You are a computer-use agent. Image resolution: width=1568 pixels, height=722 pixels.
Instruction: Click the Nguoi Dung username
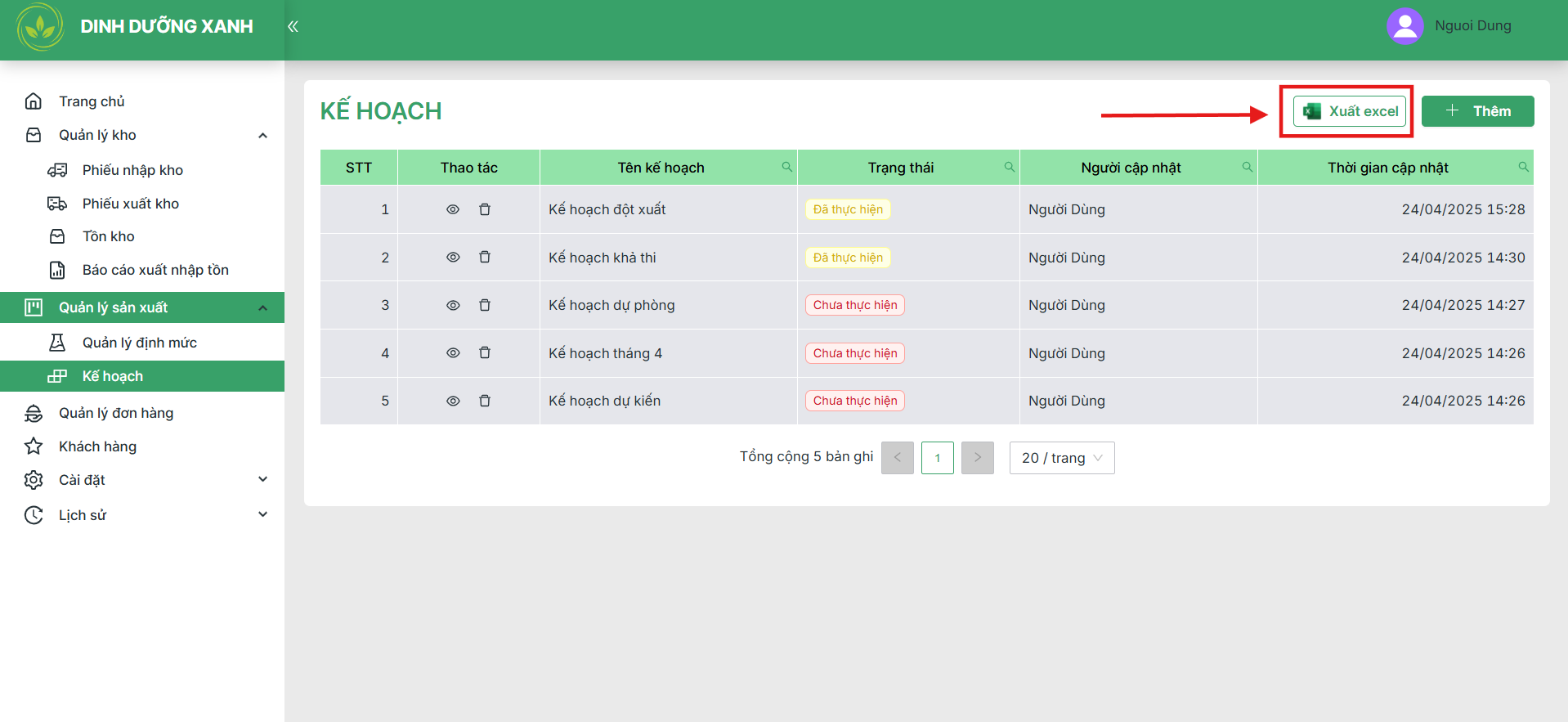click(1473, 26)
